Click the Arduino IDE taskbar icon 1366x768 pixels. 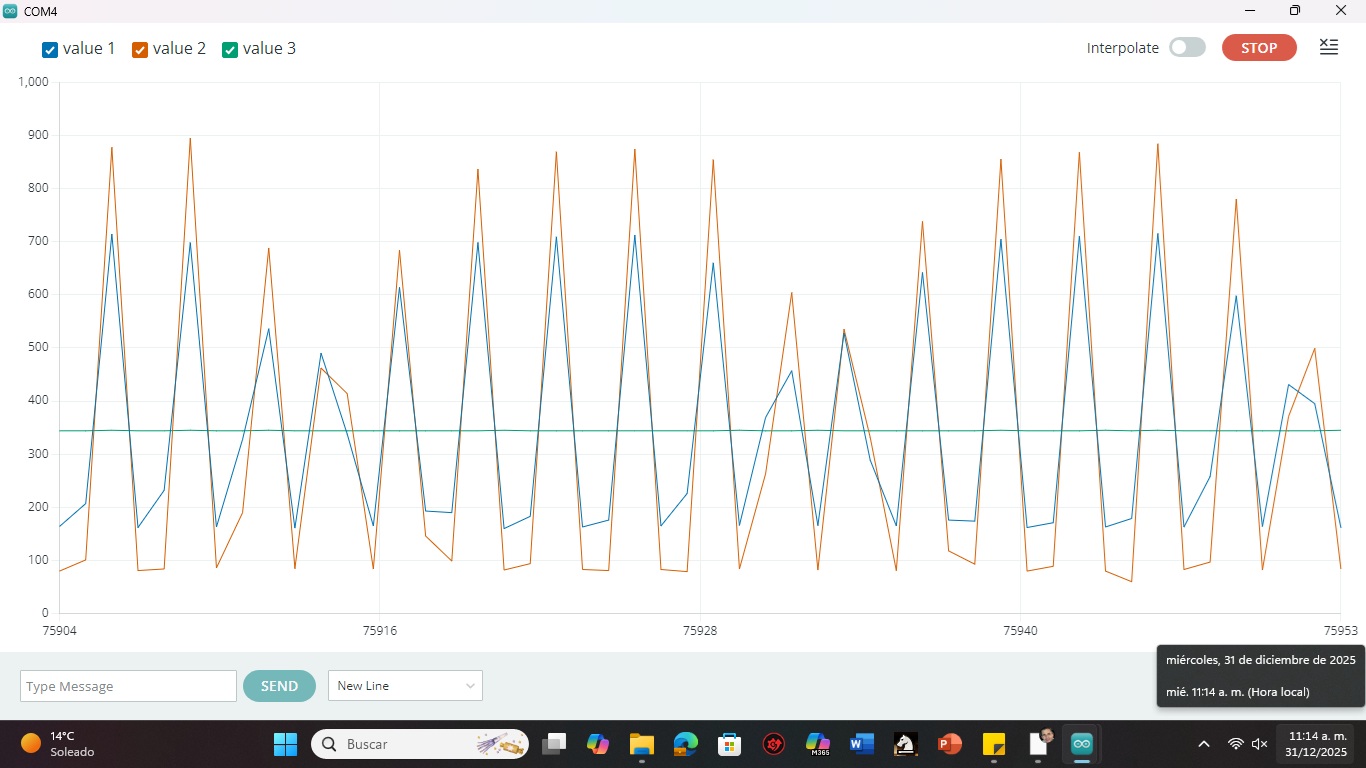click(1081, 744)
